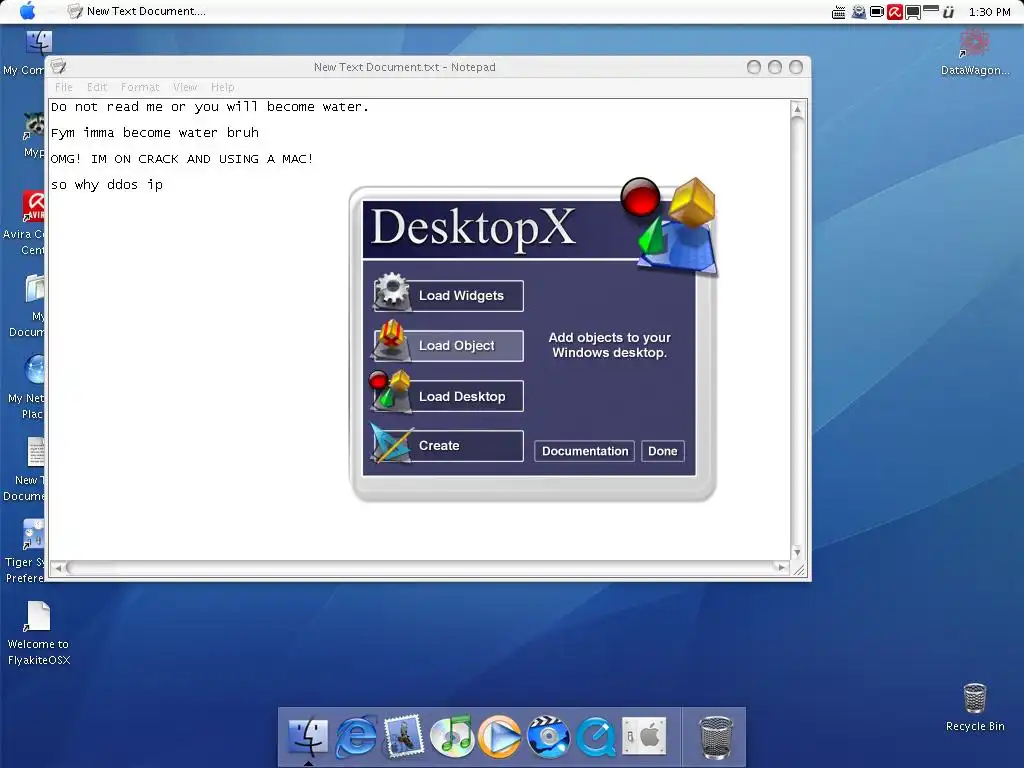Open the DVD clapperboard dock icon
The image size is (1024, 768).
pos(548,736)
